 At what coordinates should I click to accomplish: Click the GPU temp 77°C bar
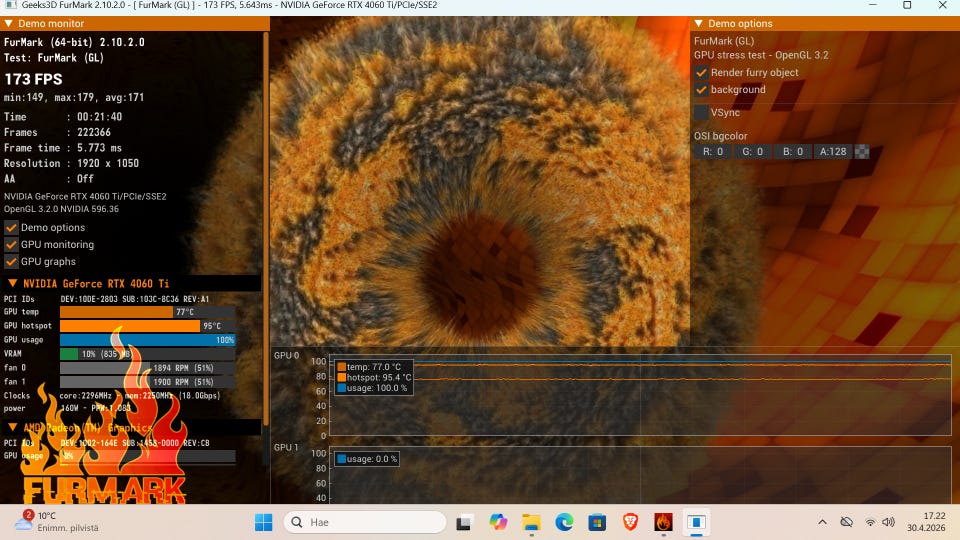[148, 312]
